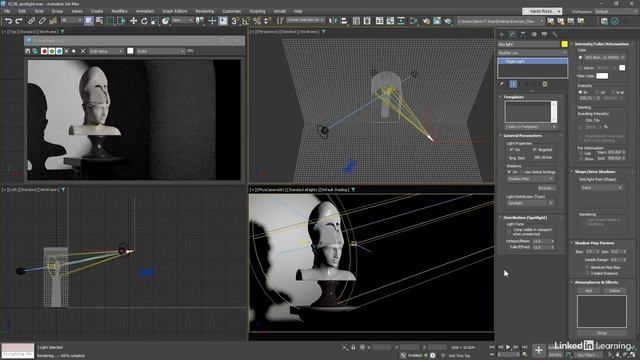Toggle the Angle Snap icon
The height and width of the screenshot is (360, 640).
(246, 21)
